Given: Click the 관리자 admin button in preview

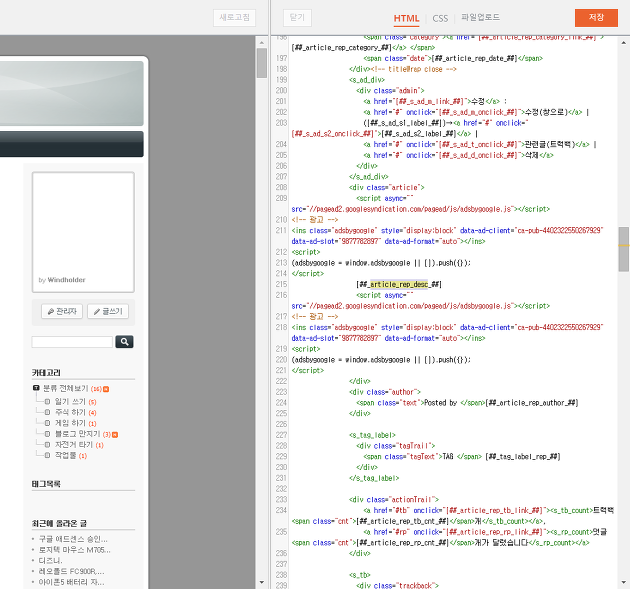Looking at the screenshot, I should pyautogui.click(x=62, y=311).
